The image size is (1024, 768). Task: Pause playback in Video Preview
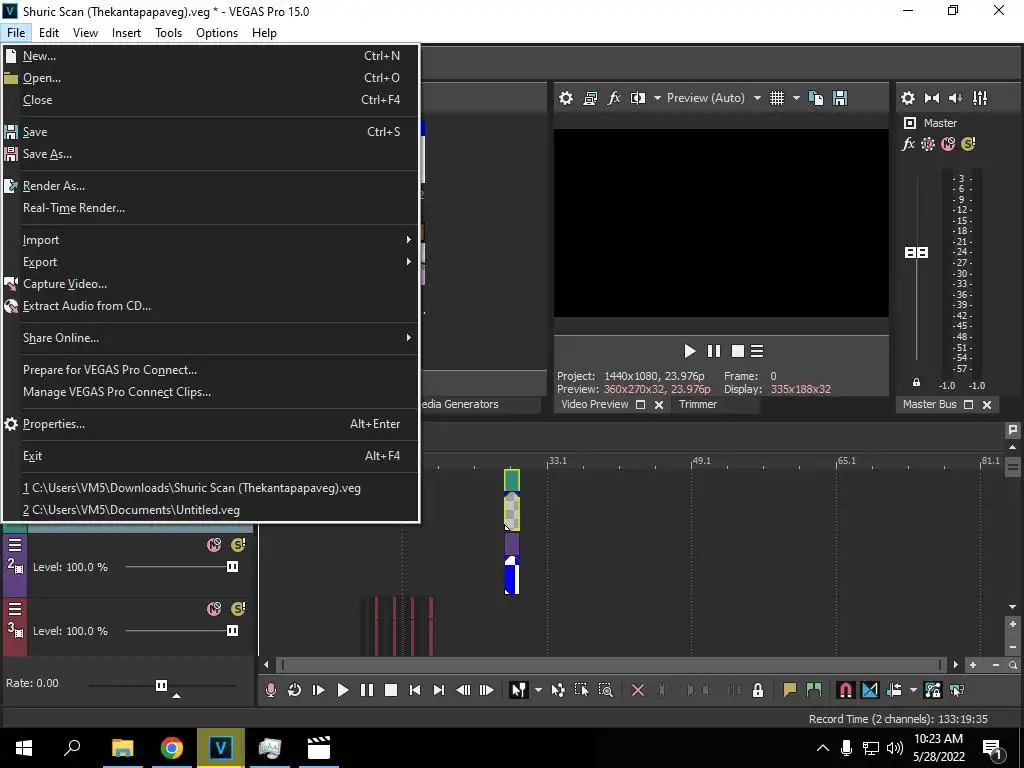click(x=714, y=351)
